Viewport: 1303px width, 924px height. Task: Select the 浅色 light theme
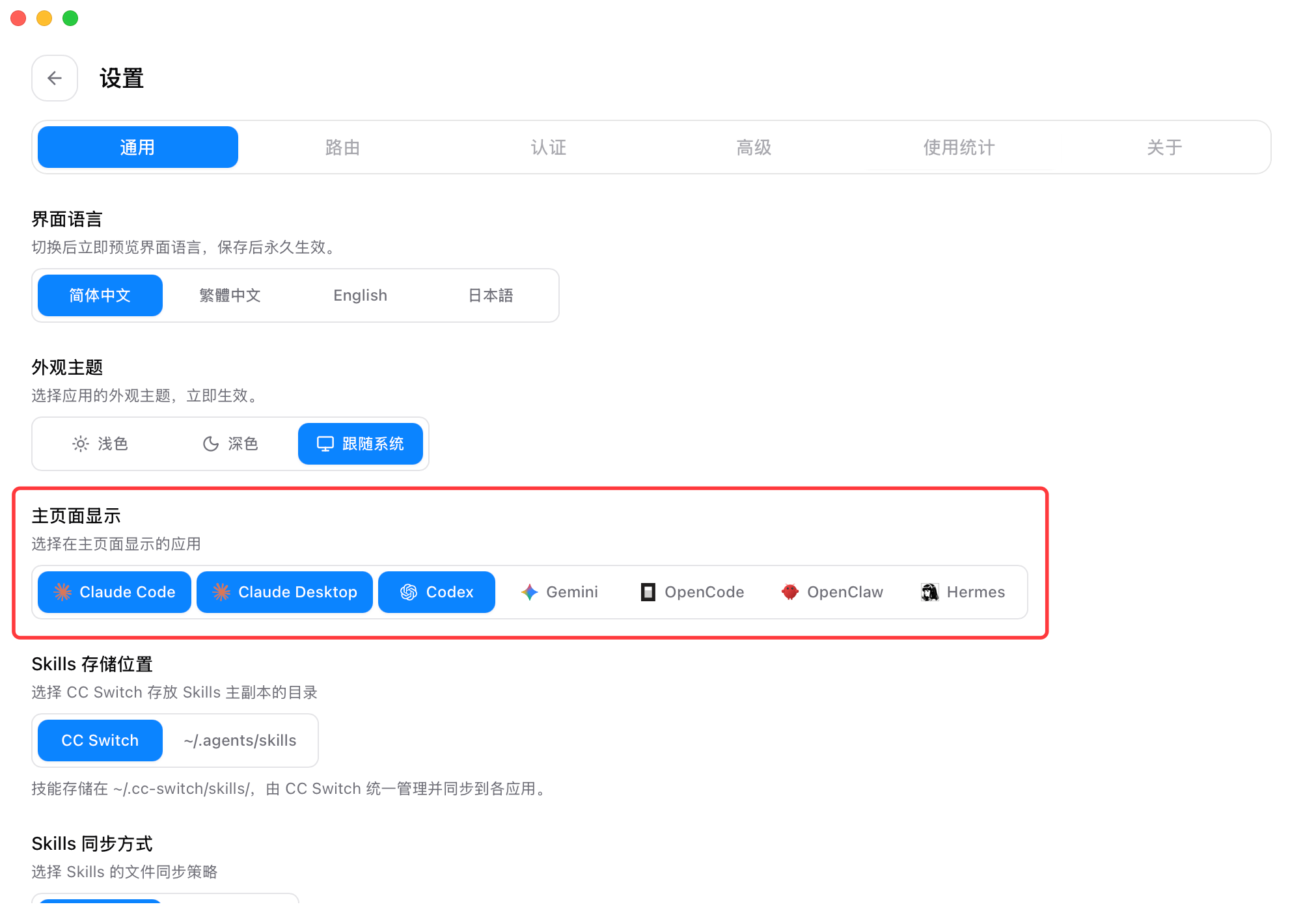[x=100, y=444]
